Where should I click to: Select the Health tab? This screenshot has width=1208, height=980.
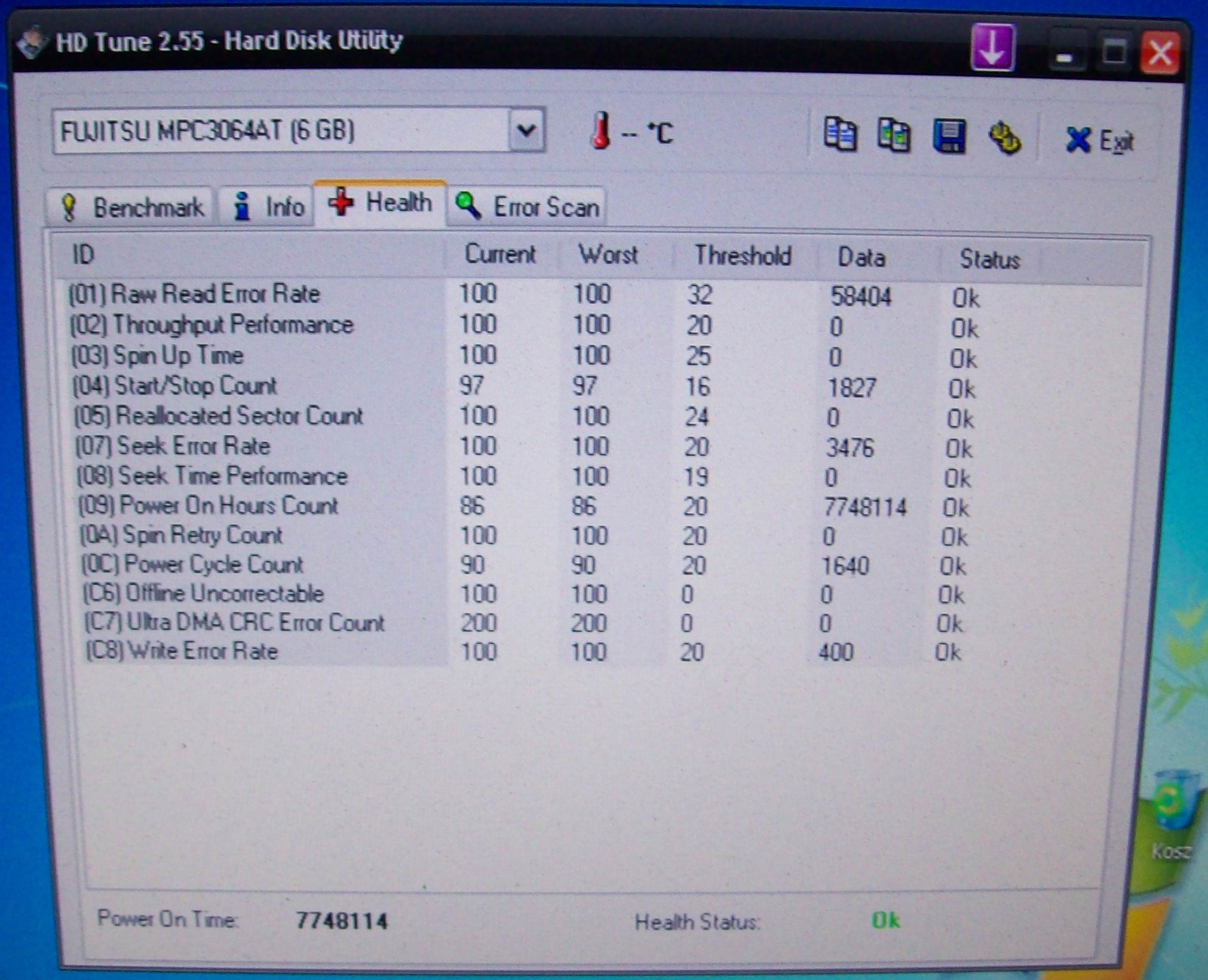tap(380, 203)
